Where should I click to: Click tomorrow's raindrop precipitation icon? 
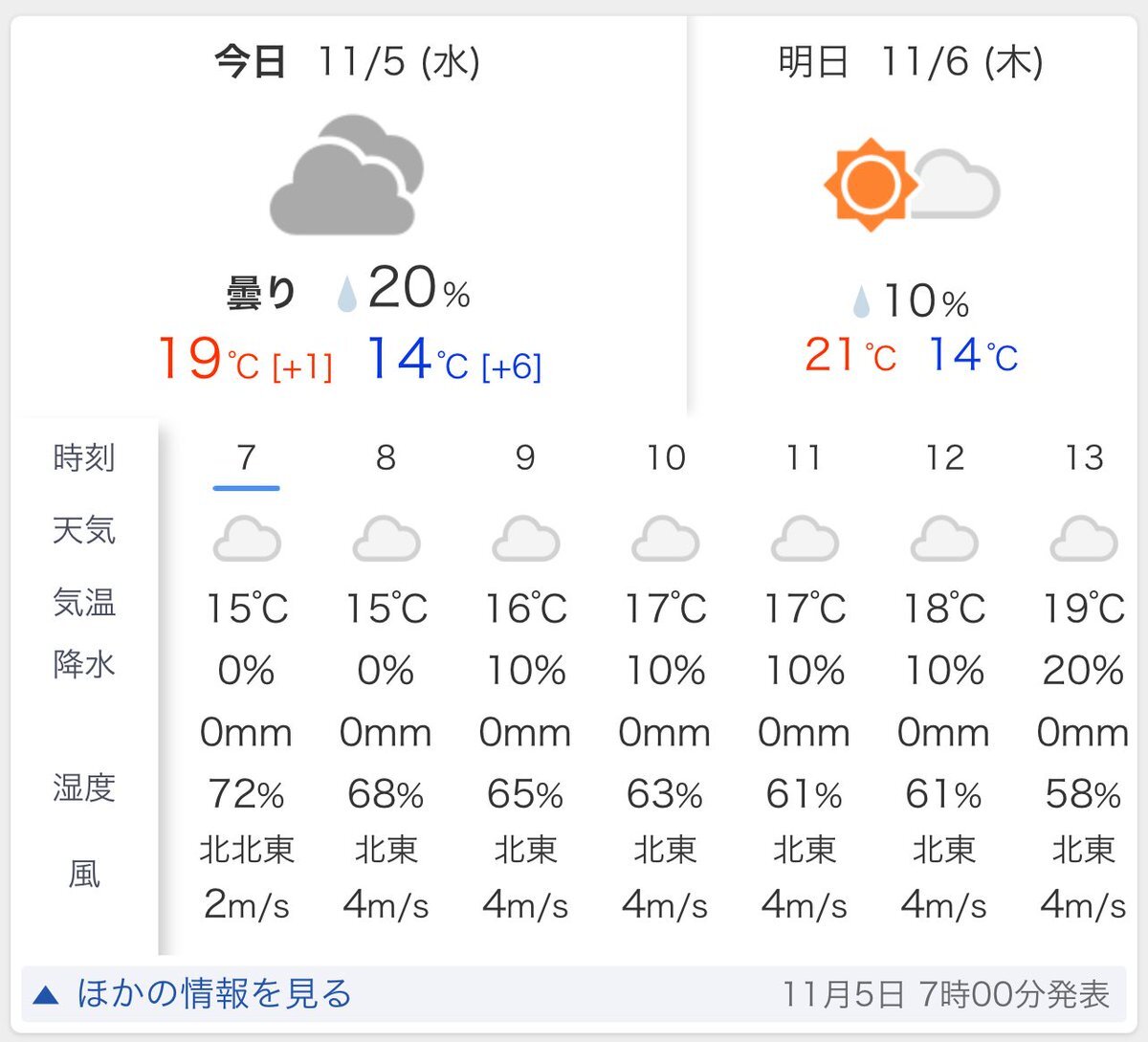tap(861, 302)
